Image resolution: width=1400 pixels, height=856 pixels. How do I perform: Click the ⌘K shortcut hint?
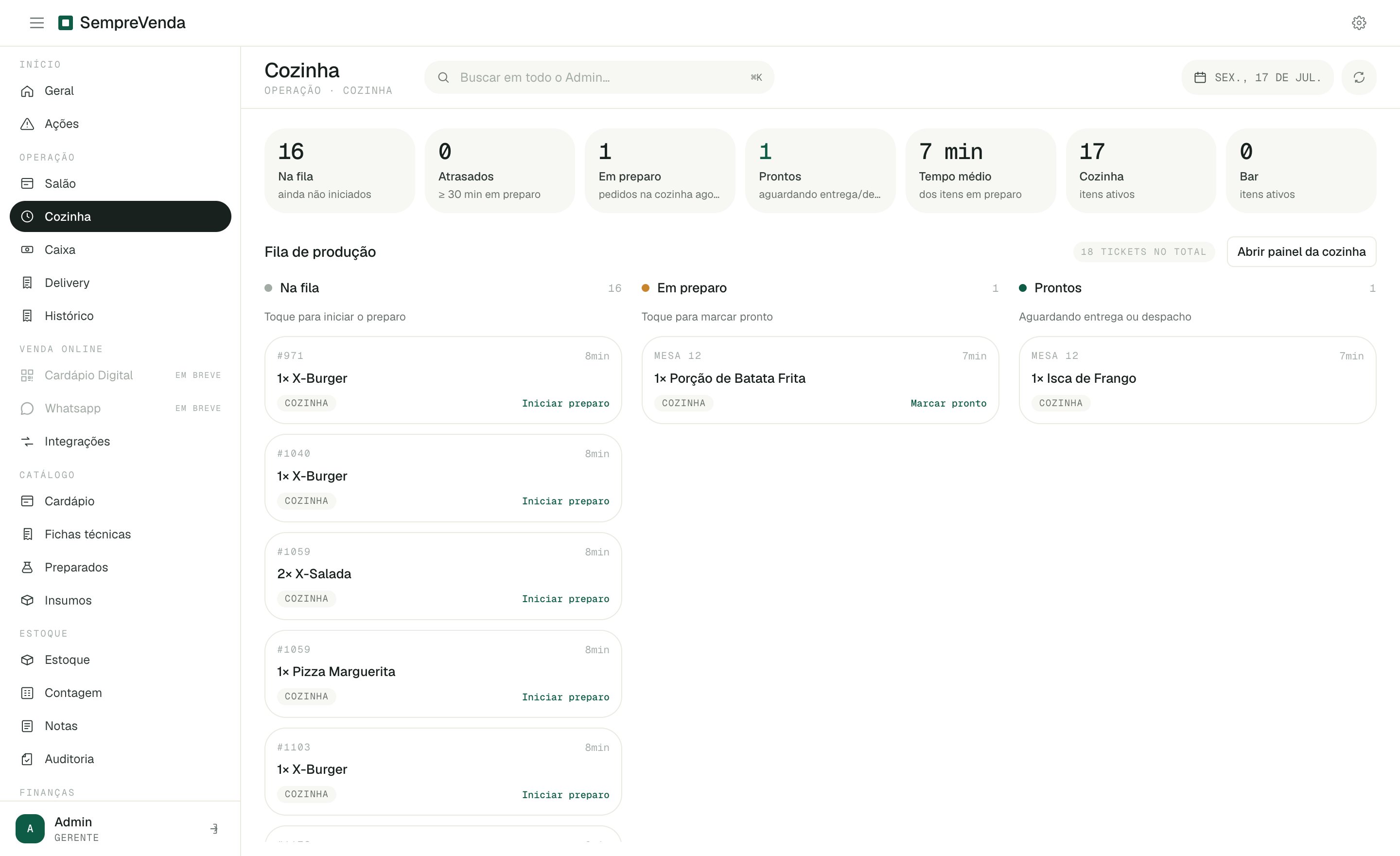(756, 77)
